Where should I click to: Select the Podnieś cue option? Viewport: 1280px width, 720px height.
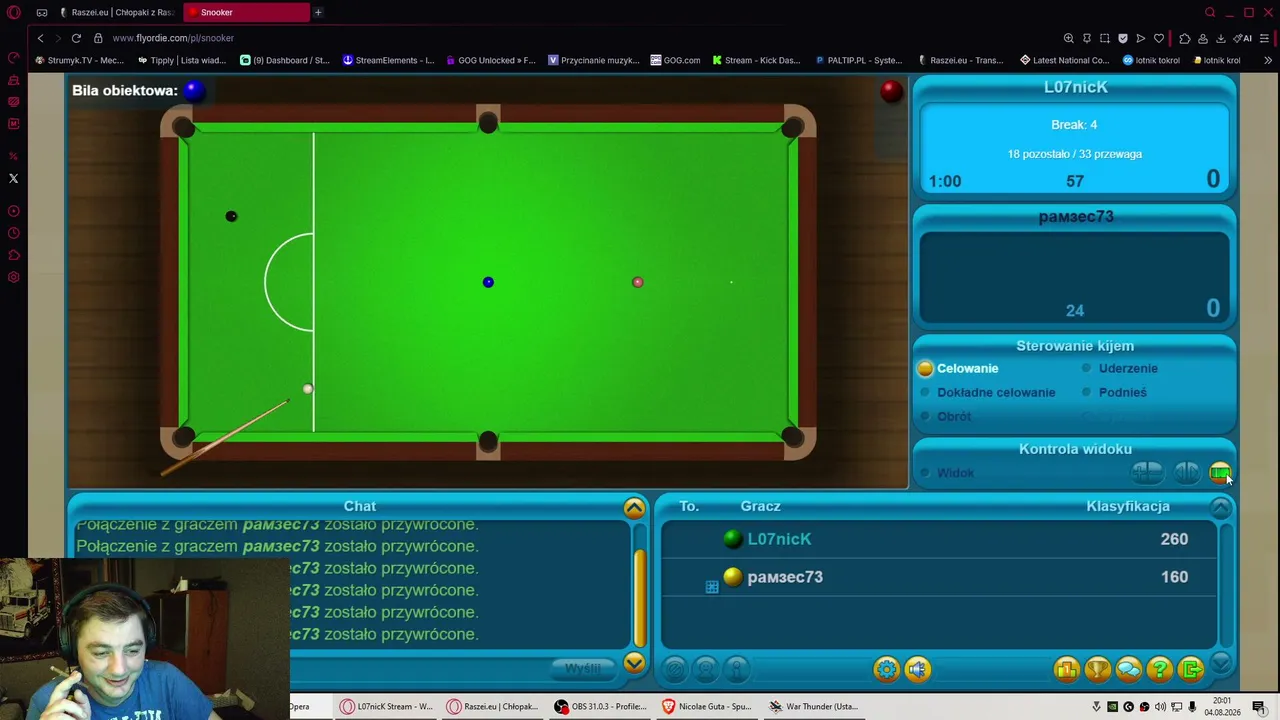coord(1115,392)
